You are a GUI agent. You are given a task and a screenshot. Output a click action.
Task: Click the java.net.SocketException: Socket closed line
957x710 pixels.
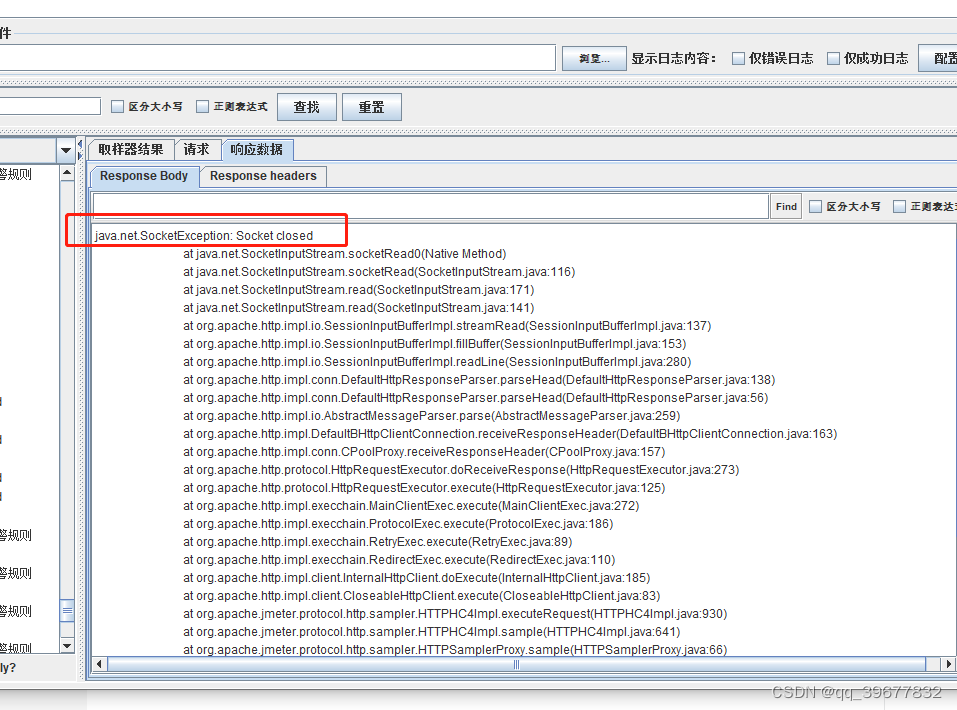(x=204, y=236)
